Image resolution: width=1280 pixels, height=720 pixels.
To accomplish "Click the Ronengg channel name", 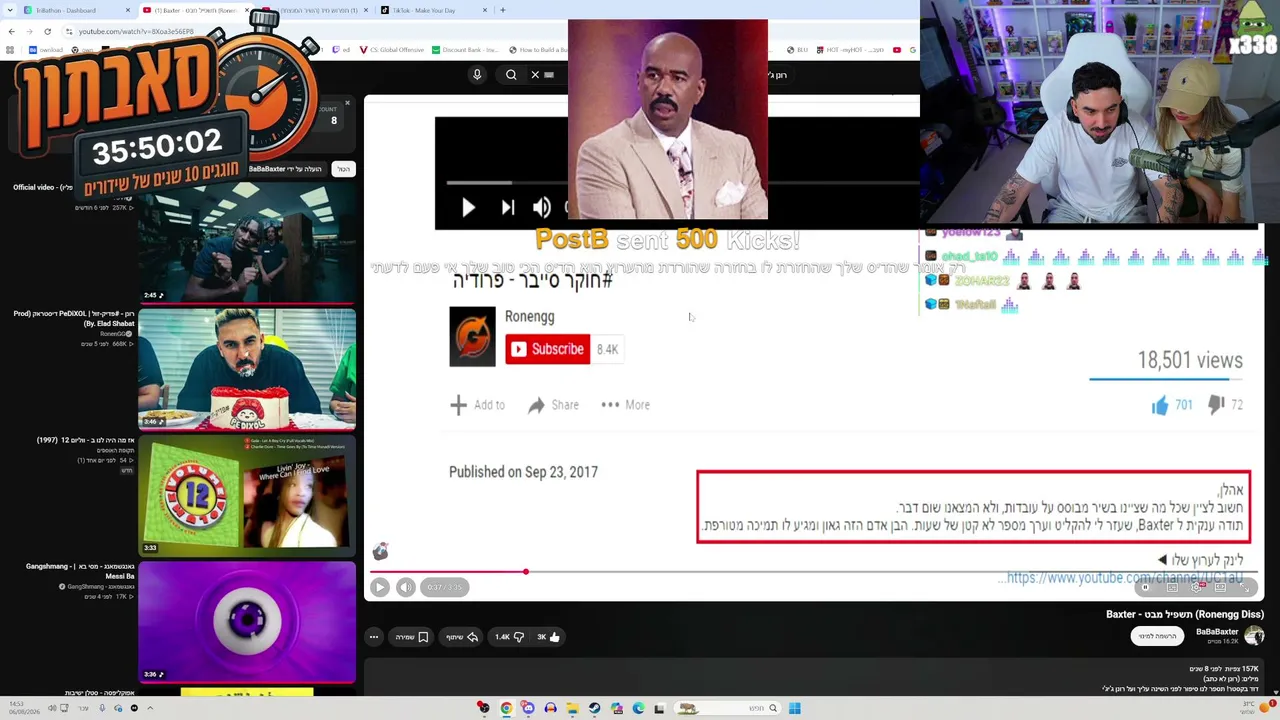I will [529, 316].
